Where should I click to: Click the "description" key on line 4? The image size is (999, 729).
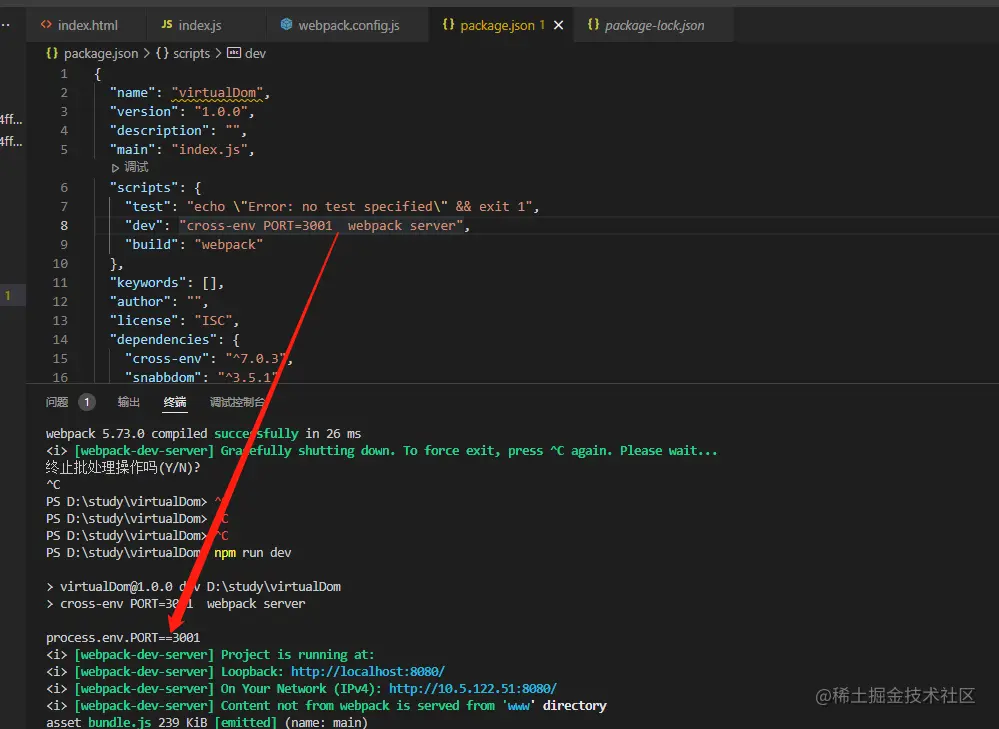click(x=159, y=131)
